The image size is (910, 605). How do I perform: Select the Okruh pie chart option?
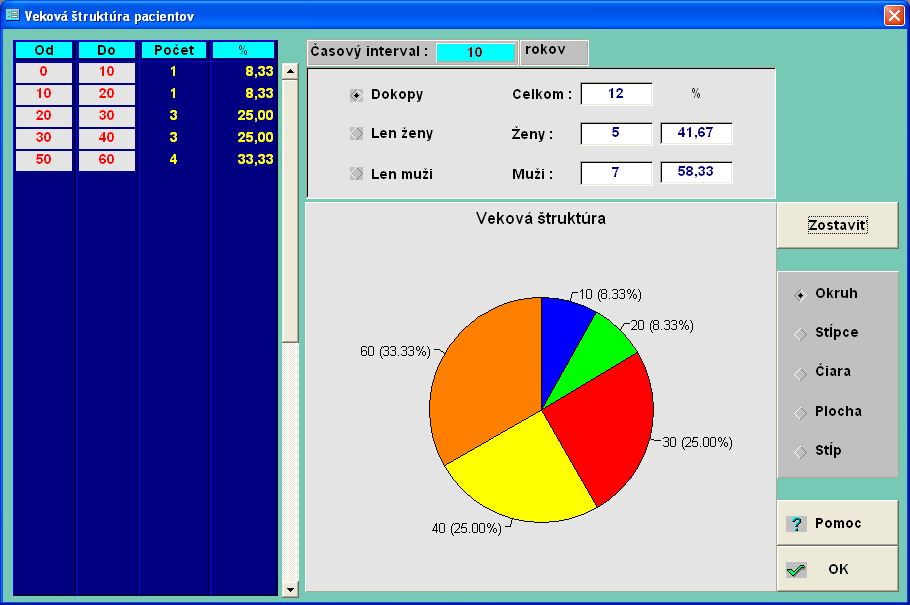800,294
